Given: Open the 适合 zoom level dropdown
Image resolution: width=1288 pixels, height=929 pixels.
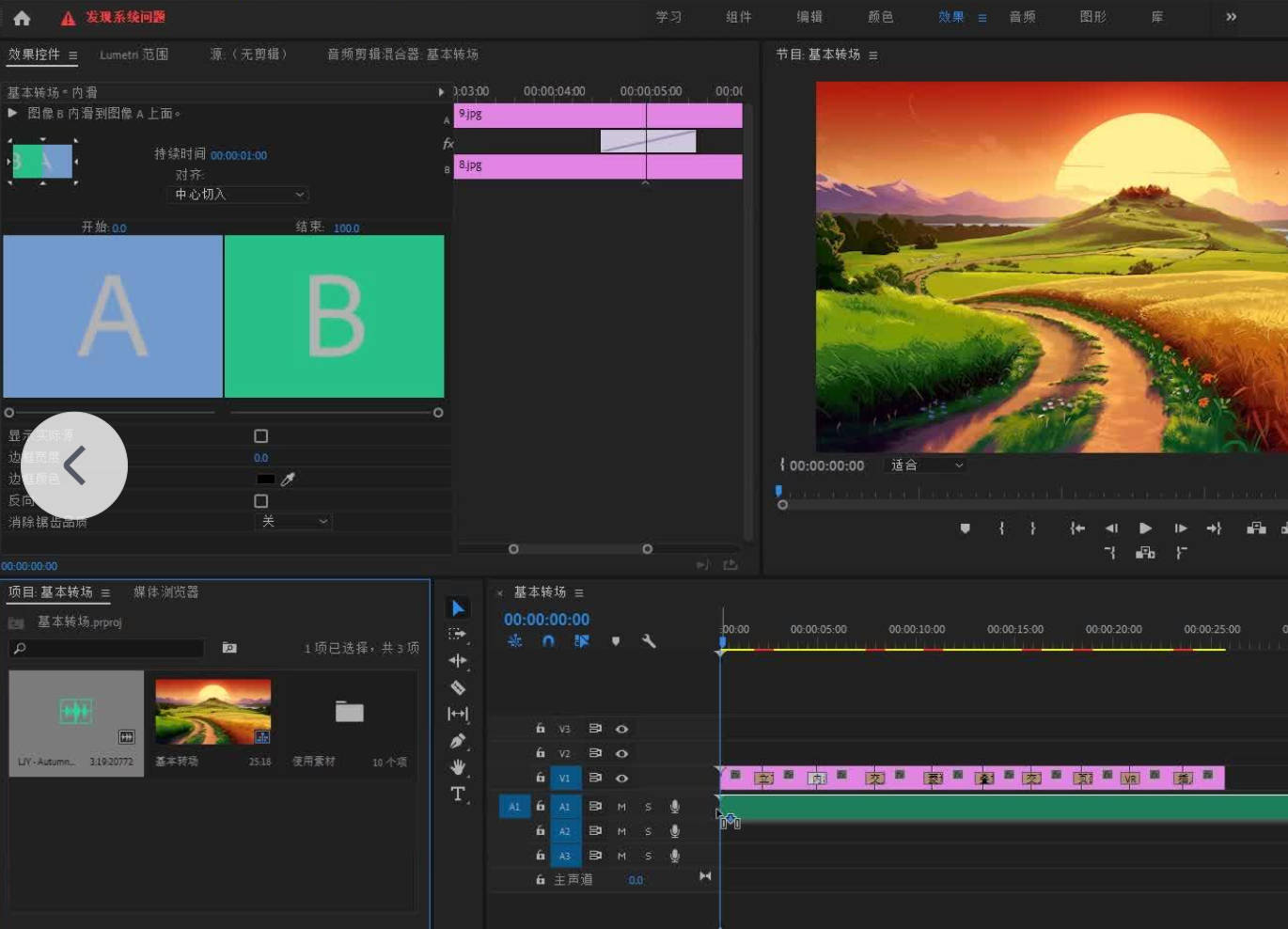Looking at the screenshot, I should pyautogui.click(x=926, y=465).
